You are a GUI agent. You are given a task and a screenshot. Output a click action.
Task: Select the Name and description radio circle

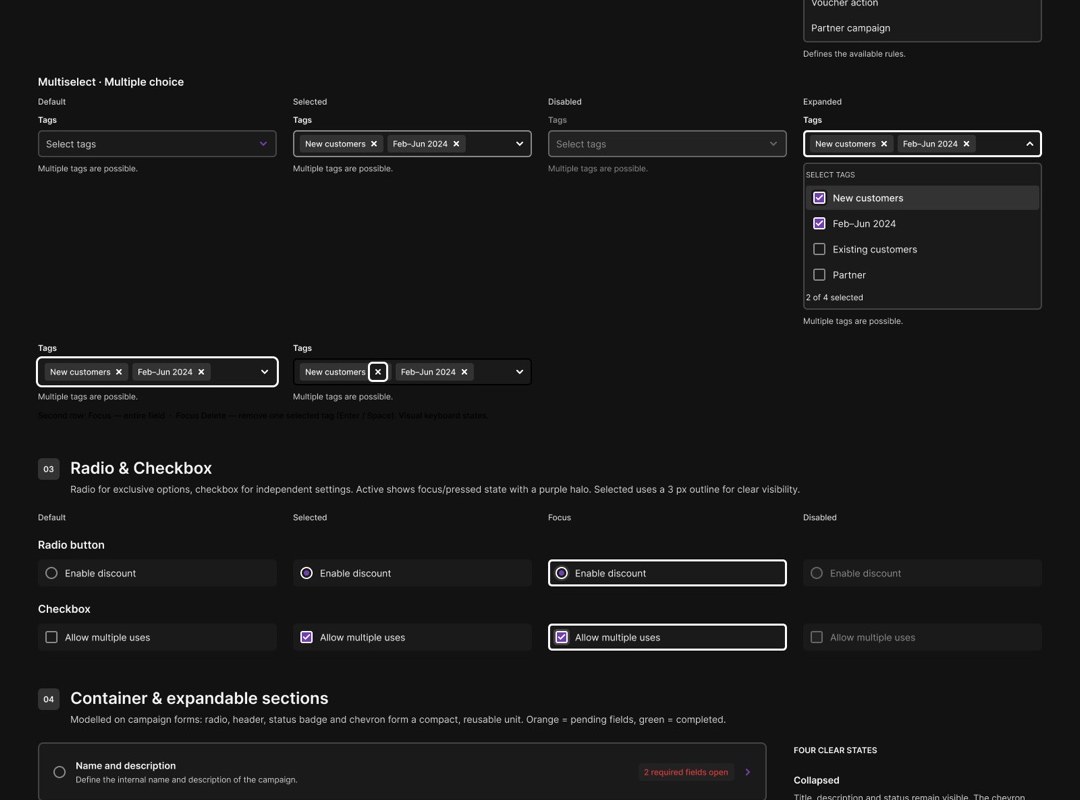(x=59, y=772)
